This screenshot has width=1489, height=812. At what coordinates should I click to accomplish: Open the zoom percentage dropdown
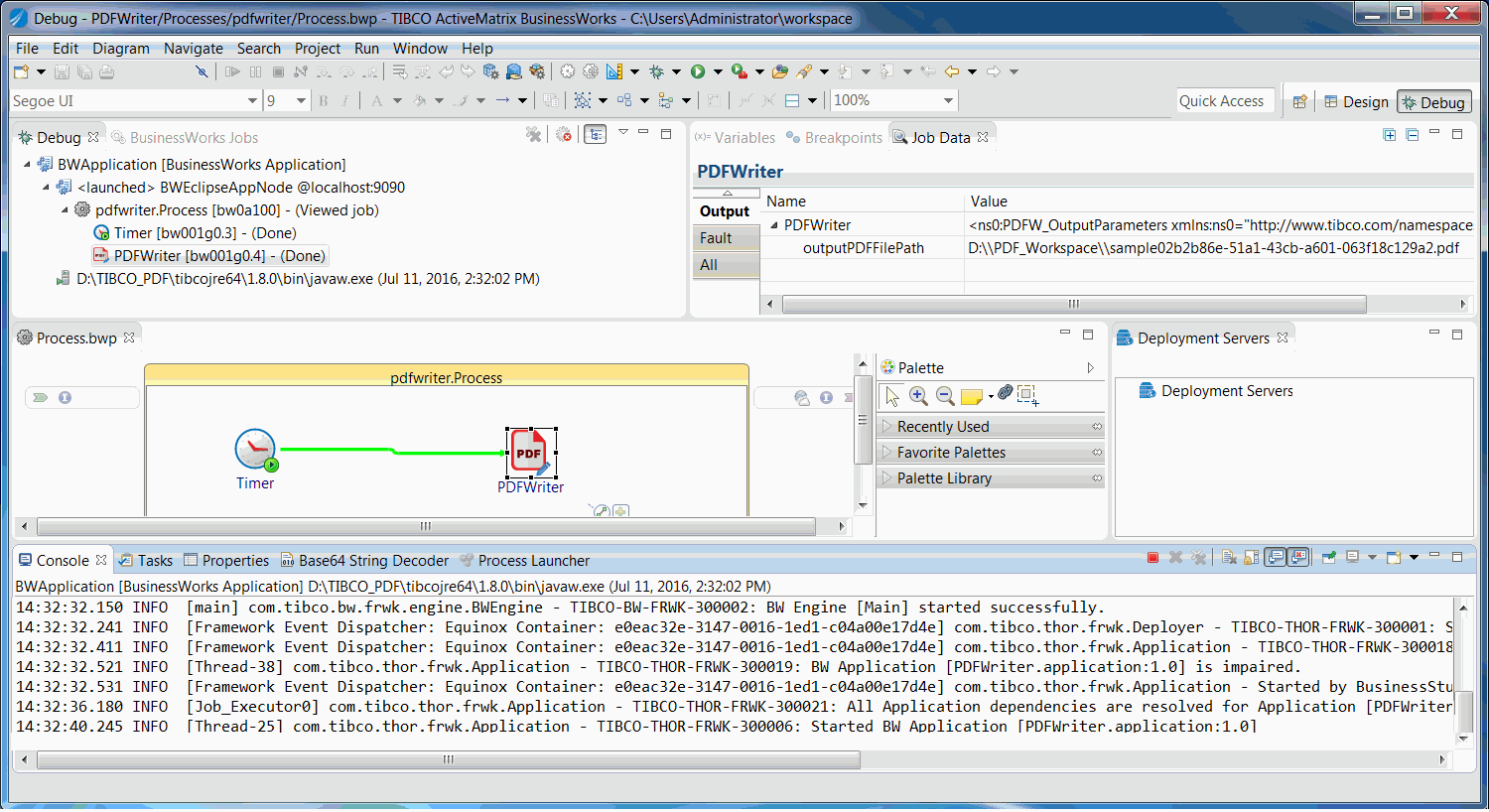(x=948, y=101)
